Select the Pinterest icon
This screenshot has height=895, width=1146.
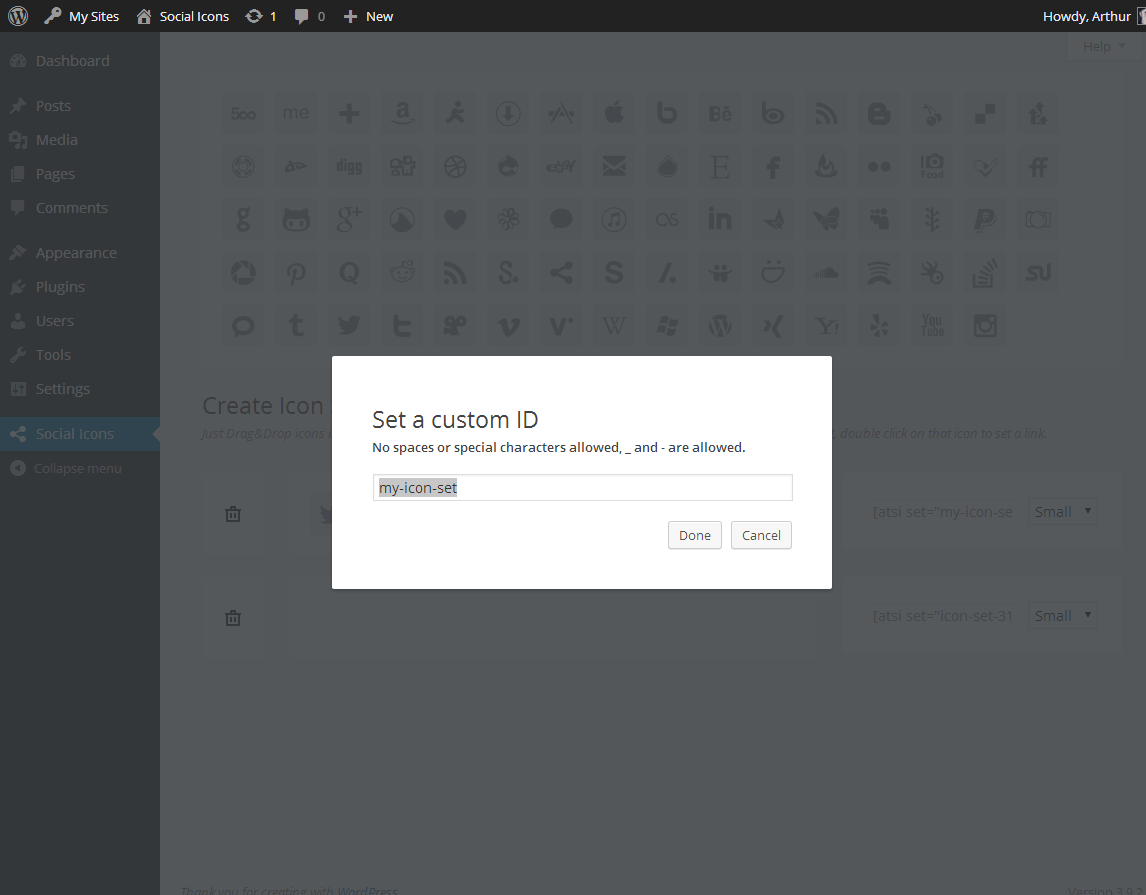click(x=296, y=273)
